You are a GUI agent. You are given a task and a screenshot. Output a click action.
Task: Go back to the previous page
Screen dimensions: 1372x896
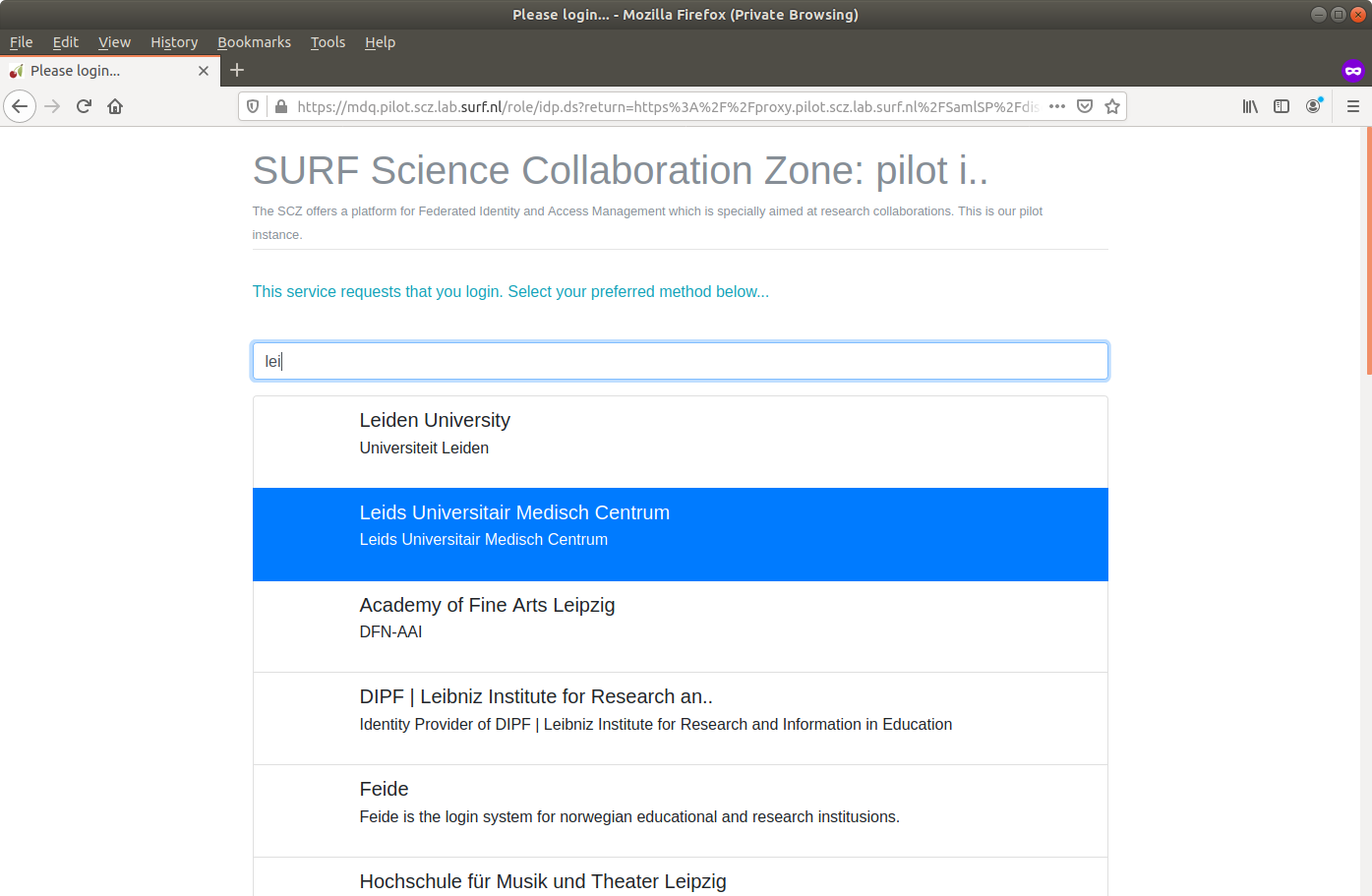20,106
